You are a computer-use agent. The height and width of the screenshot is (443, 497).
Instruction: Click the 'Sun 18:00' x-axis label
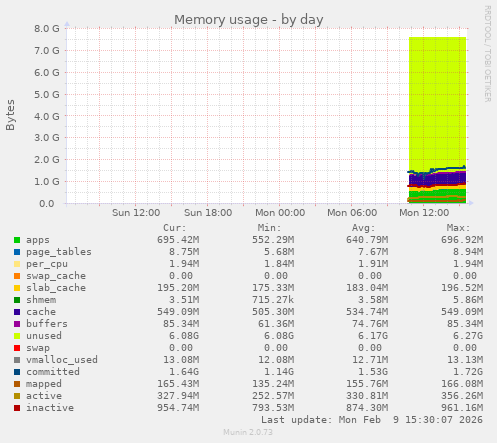208,213
